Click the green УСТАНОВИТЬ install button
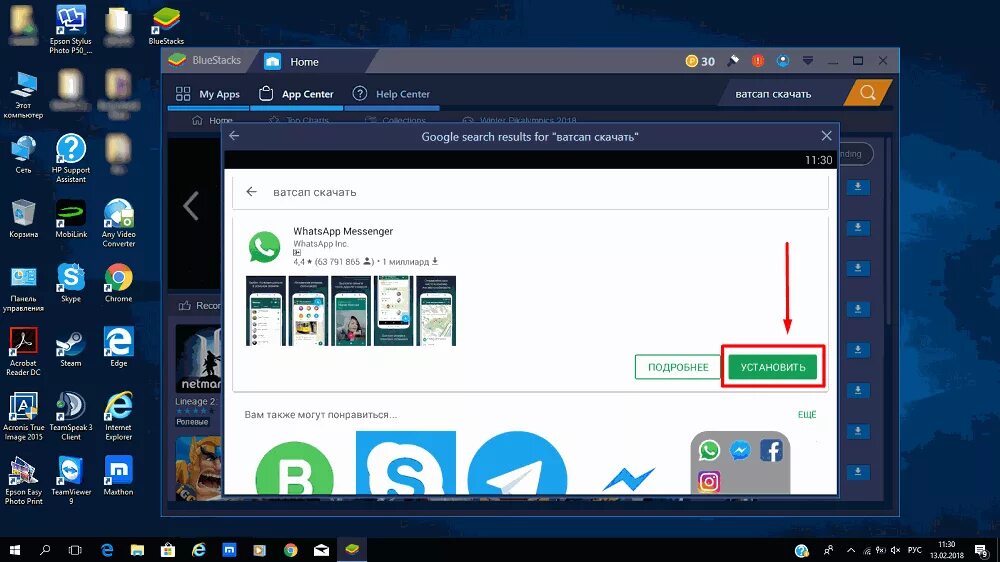1000x562 pixels. point(772,367)
